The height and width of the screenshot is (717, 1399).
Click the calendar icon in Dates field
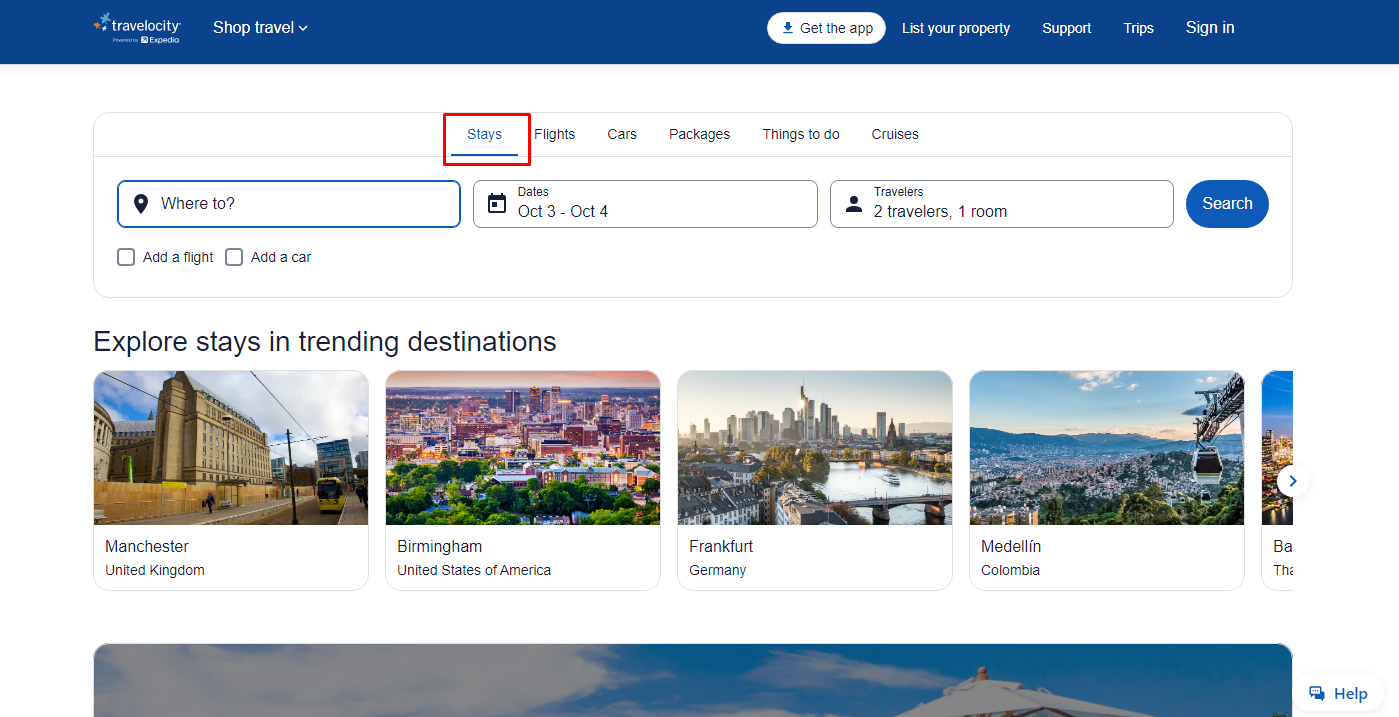click(x=497, y=204)
